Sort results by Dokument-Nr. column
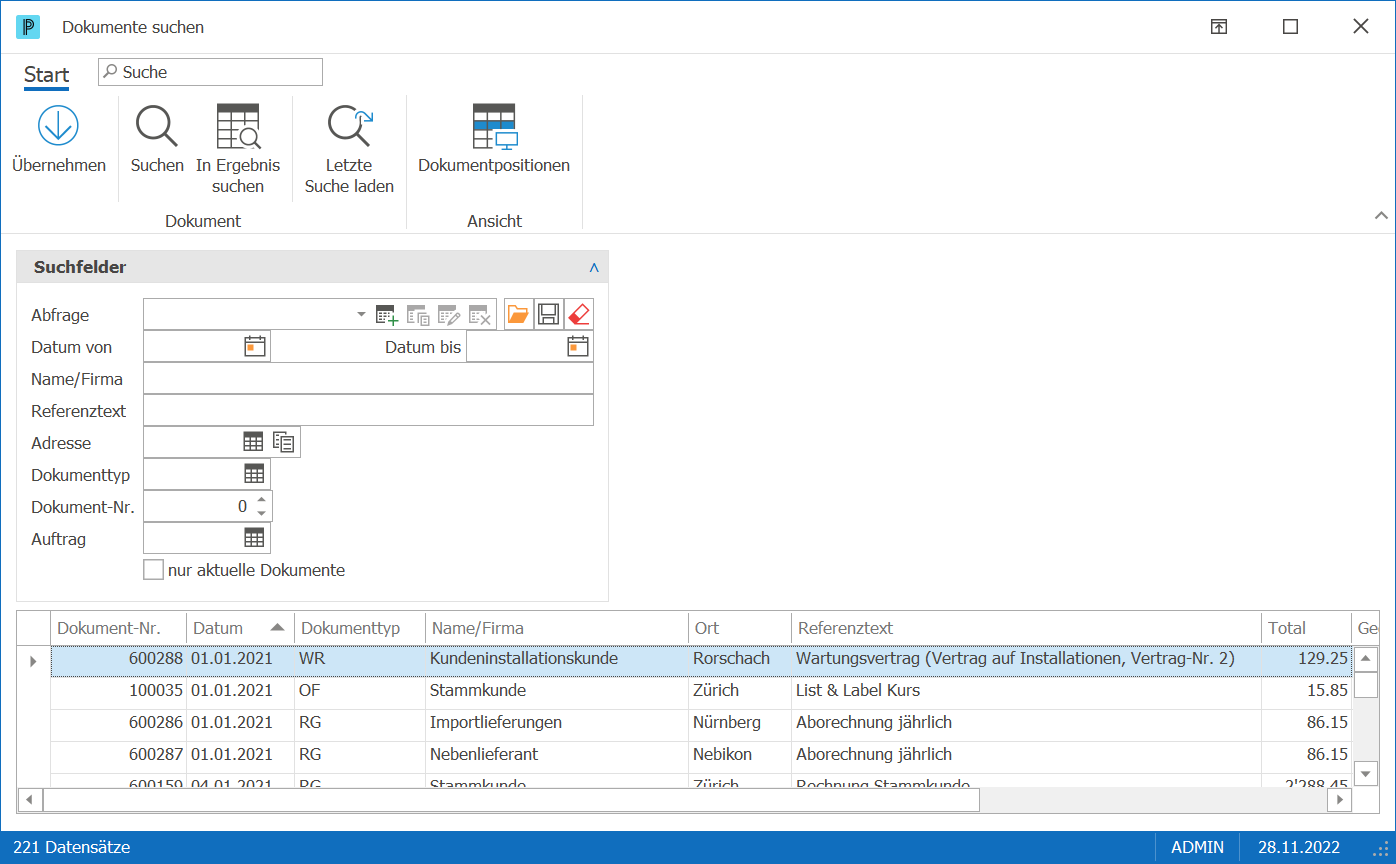The image size is (1396, 864). 118,628
